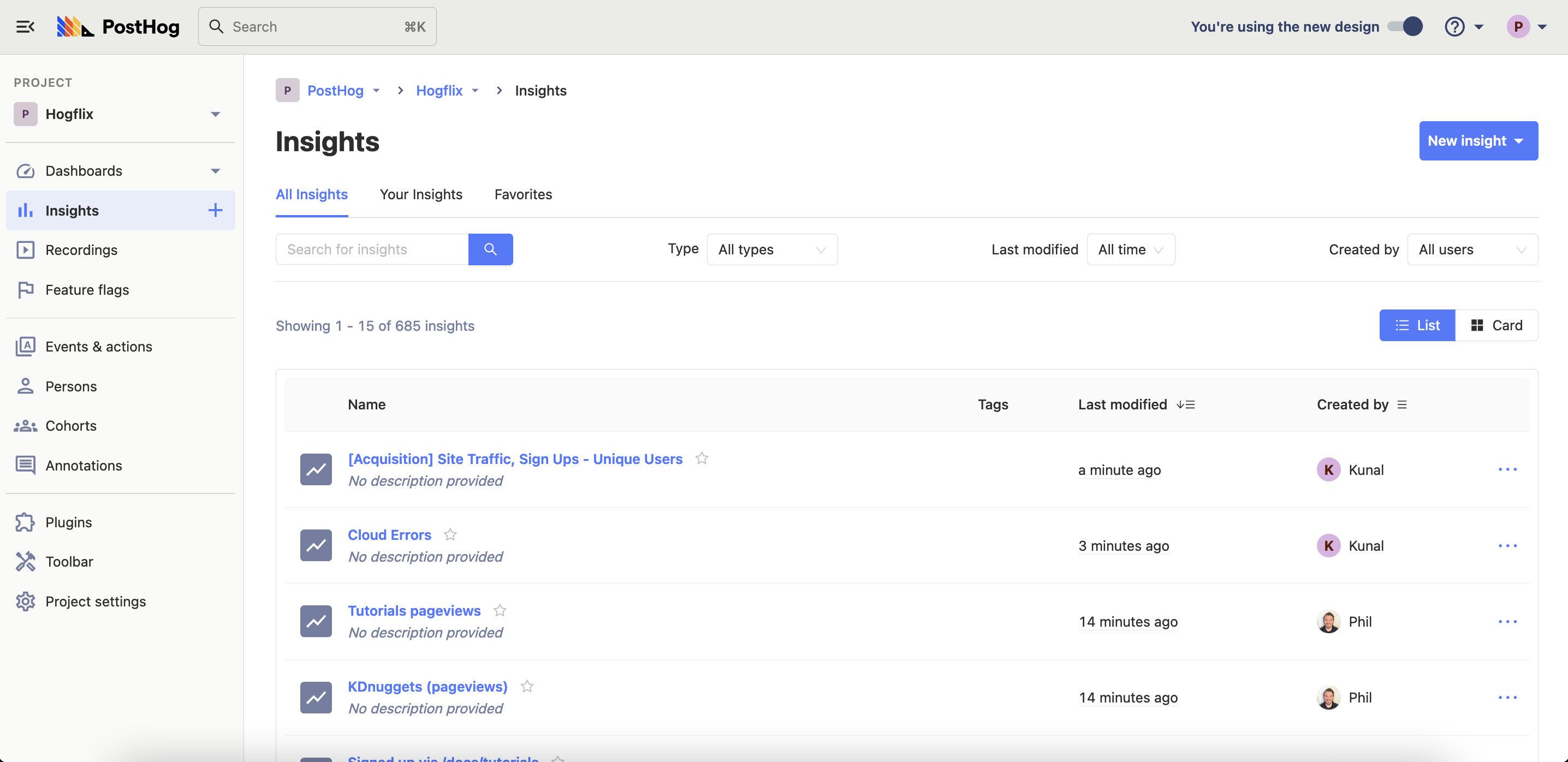Open Recordings in the sidebar

click(121, 249)
